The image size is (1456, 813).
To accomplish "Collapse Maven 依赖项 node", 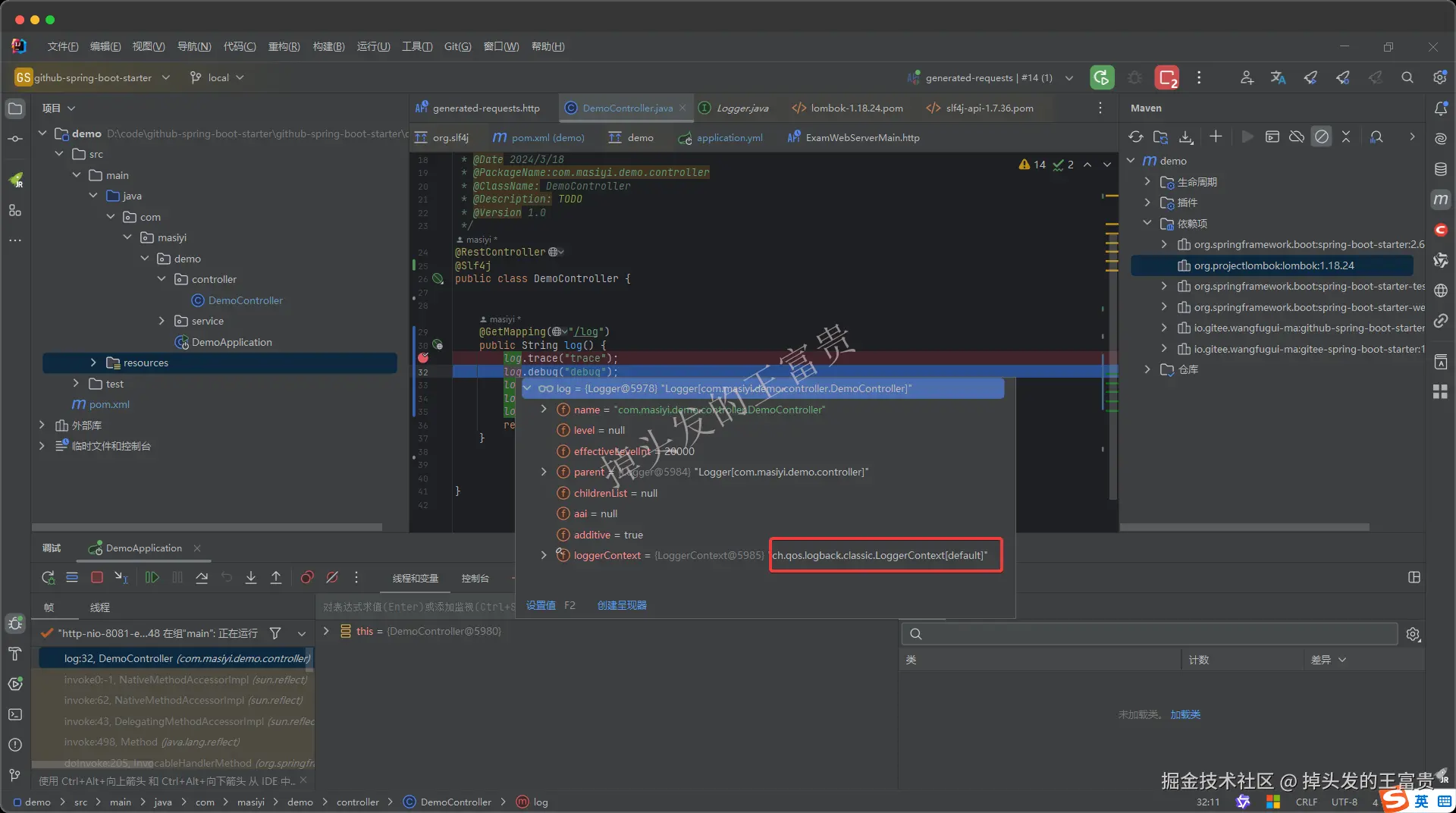I will [x=1147, y=224].
